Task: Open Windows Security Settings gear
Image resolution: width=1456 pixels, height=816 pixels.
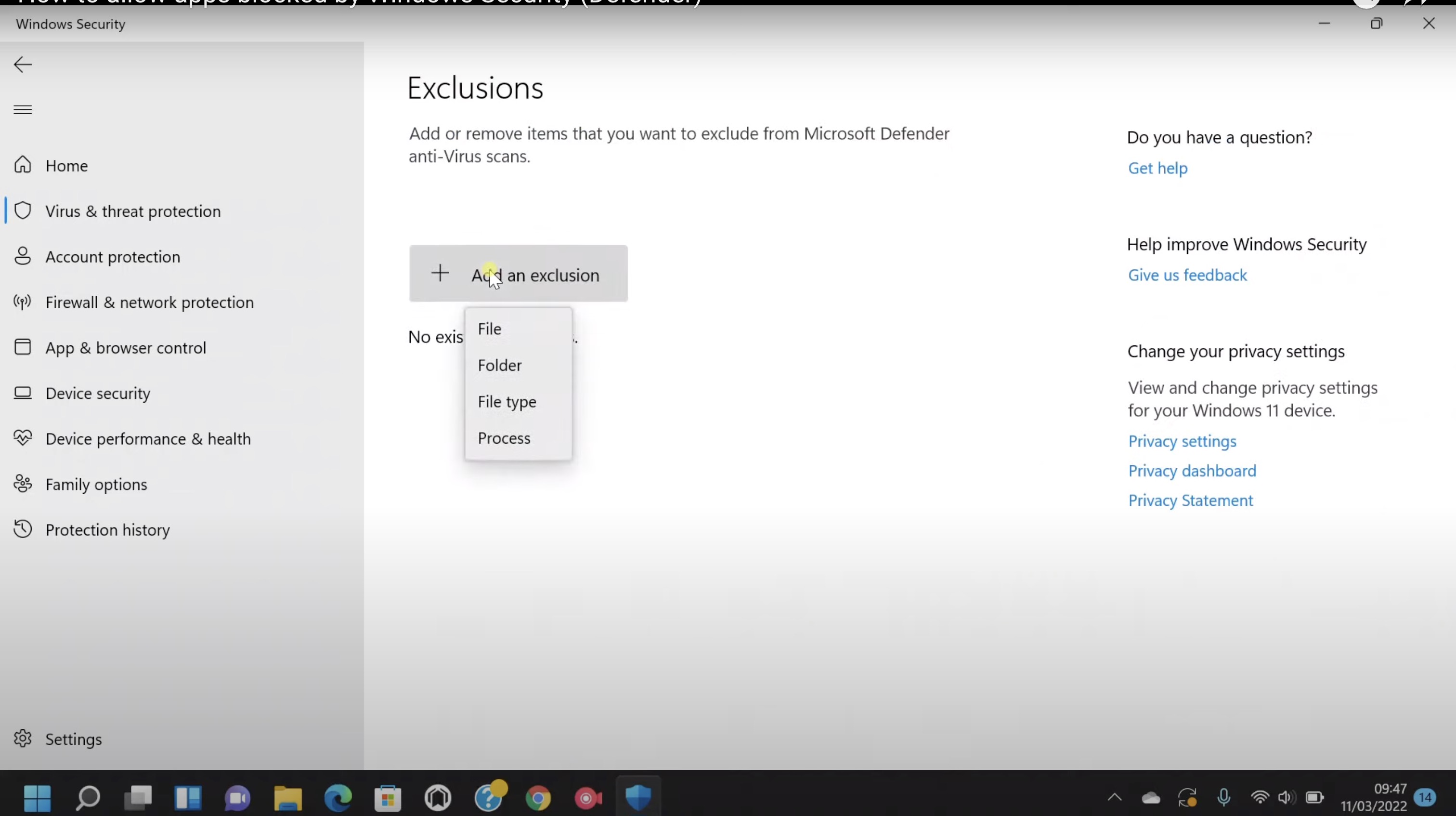Action: [x=74, y=739]
